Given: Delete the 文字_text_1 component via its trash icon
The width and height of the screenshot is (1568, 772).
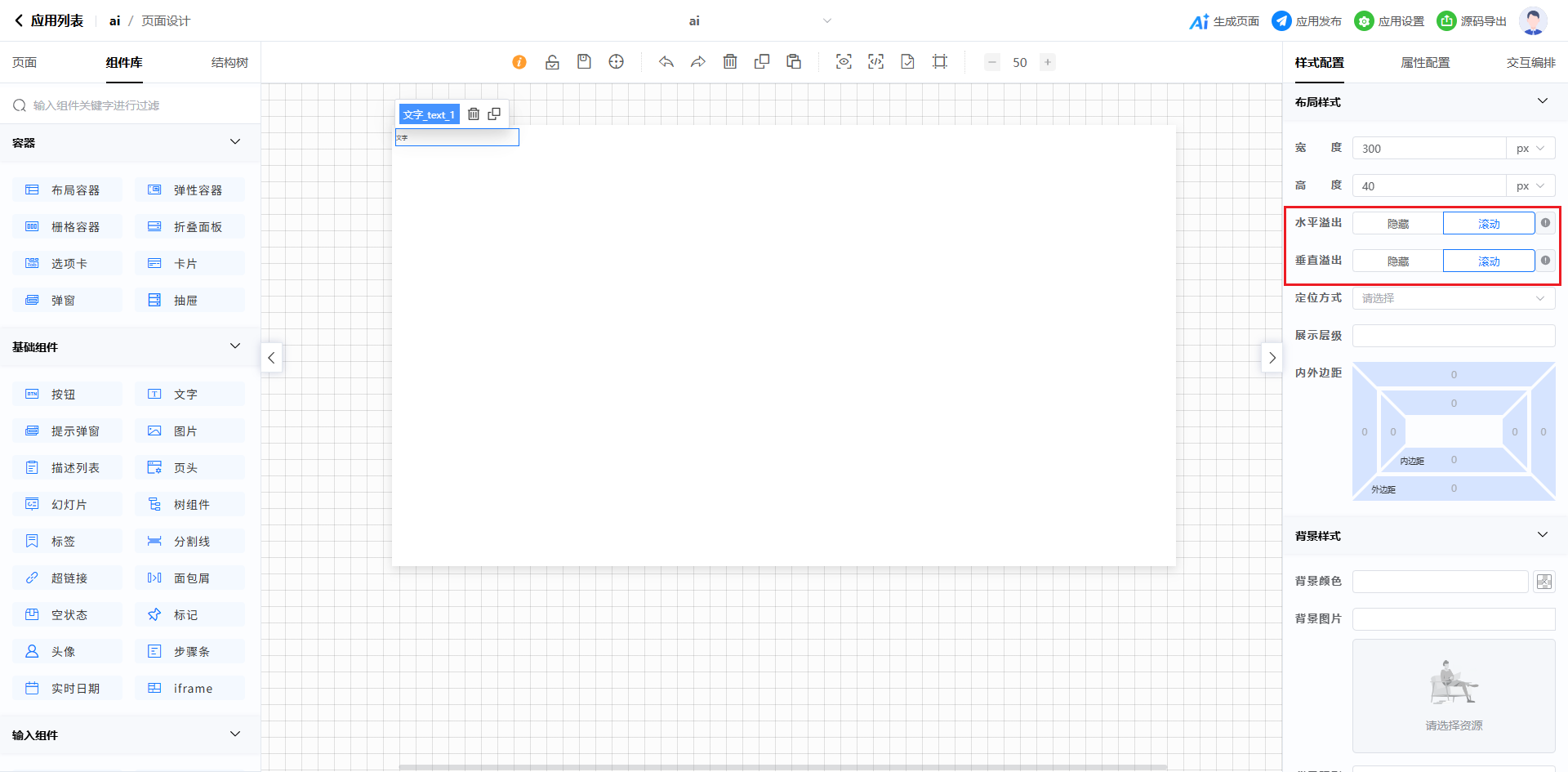Looking at the screenshot, I should pos(474,114).
